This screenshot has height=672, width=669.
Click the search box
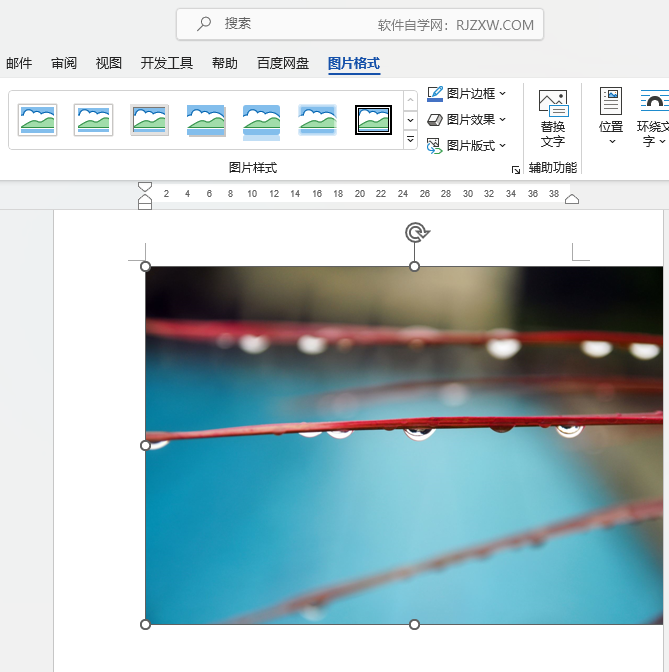click(360, 24)
